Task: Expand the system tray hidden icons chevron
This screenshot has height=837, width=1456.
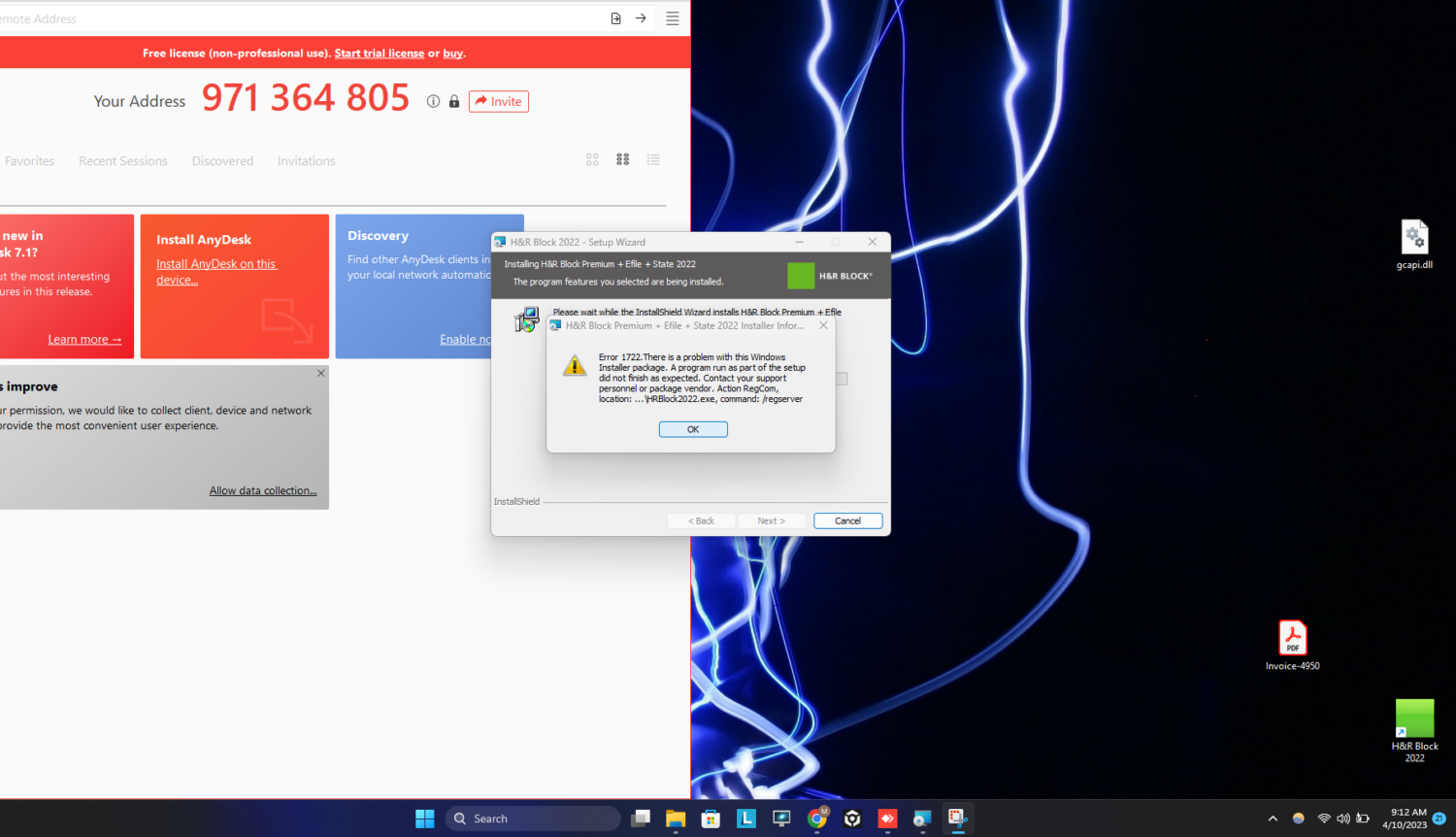Action: (x=1273, y=819)
